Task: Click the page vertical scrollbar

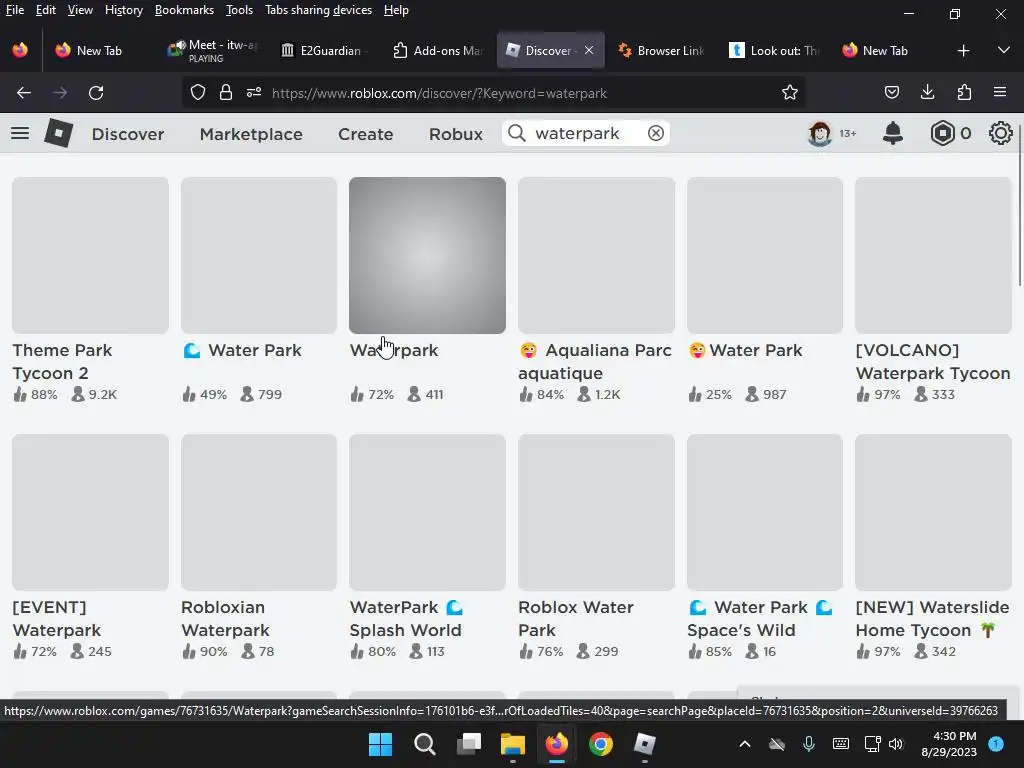Action: (1019, 203)
